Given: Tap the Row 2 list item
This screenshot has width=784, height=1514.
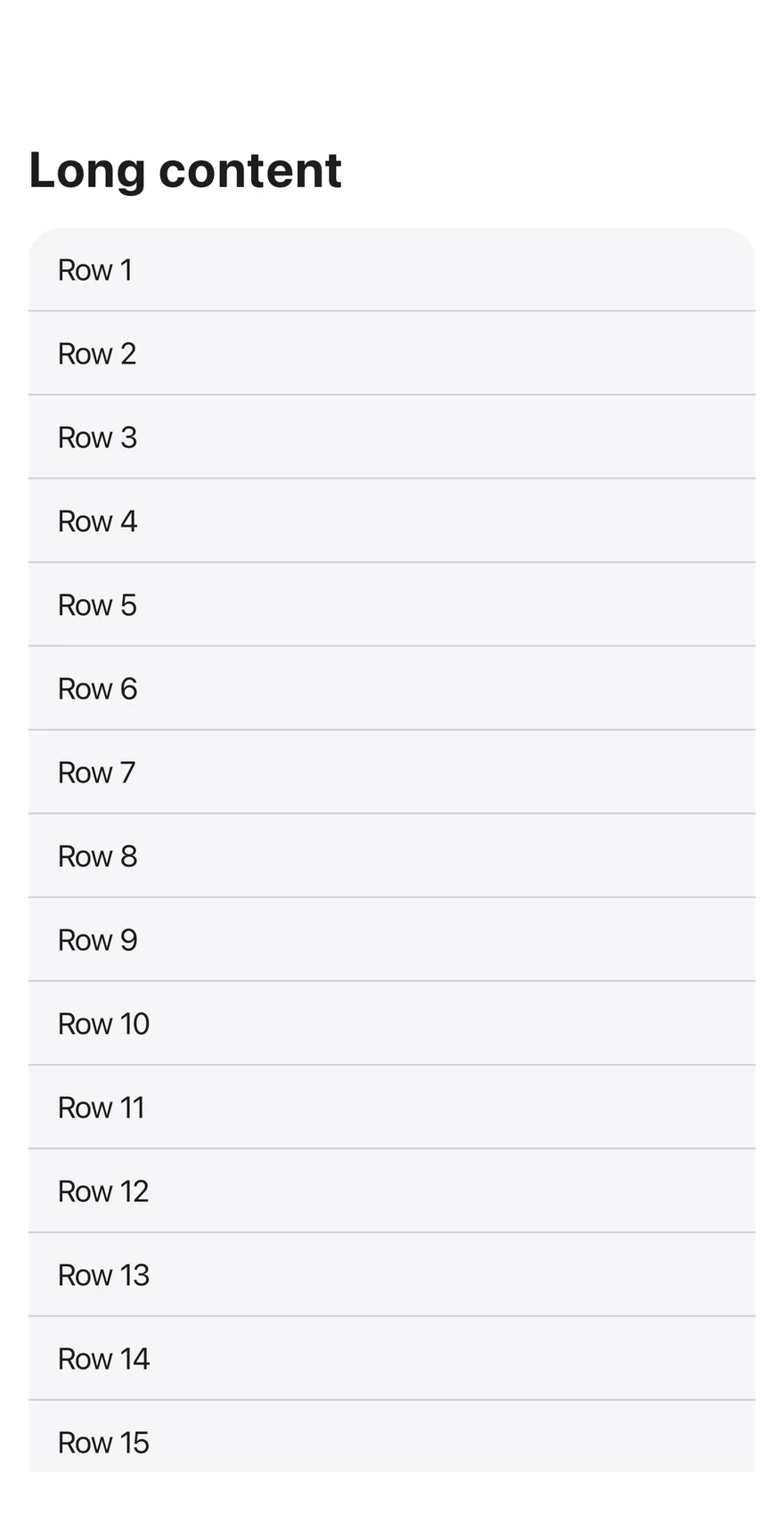Looking at the screenshot, I should pyautogui.click(x=392, y=354).
